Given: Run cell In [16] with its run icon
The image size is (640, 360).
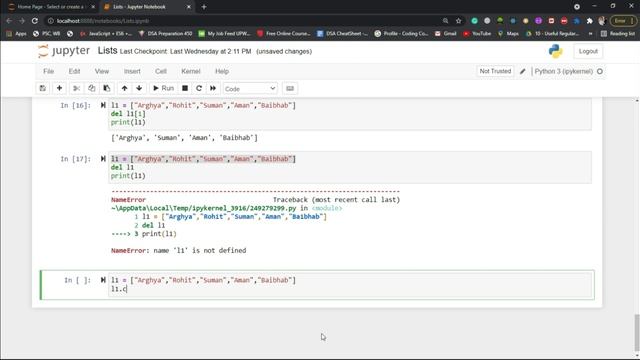Looking at the screenshot, I should pyautogui.click(x=103, y=105).
